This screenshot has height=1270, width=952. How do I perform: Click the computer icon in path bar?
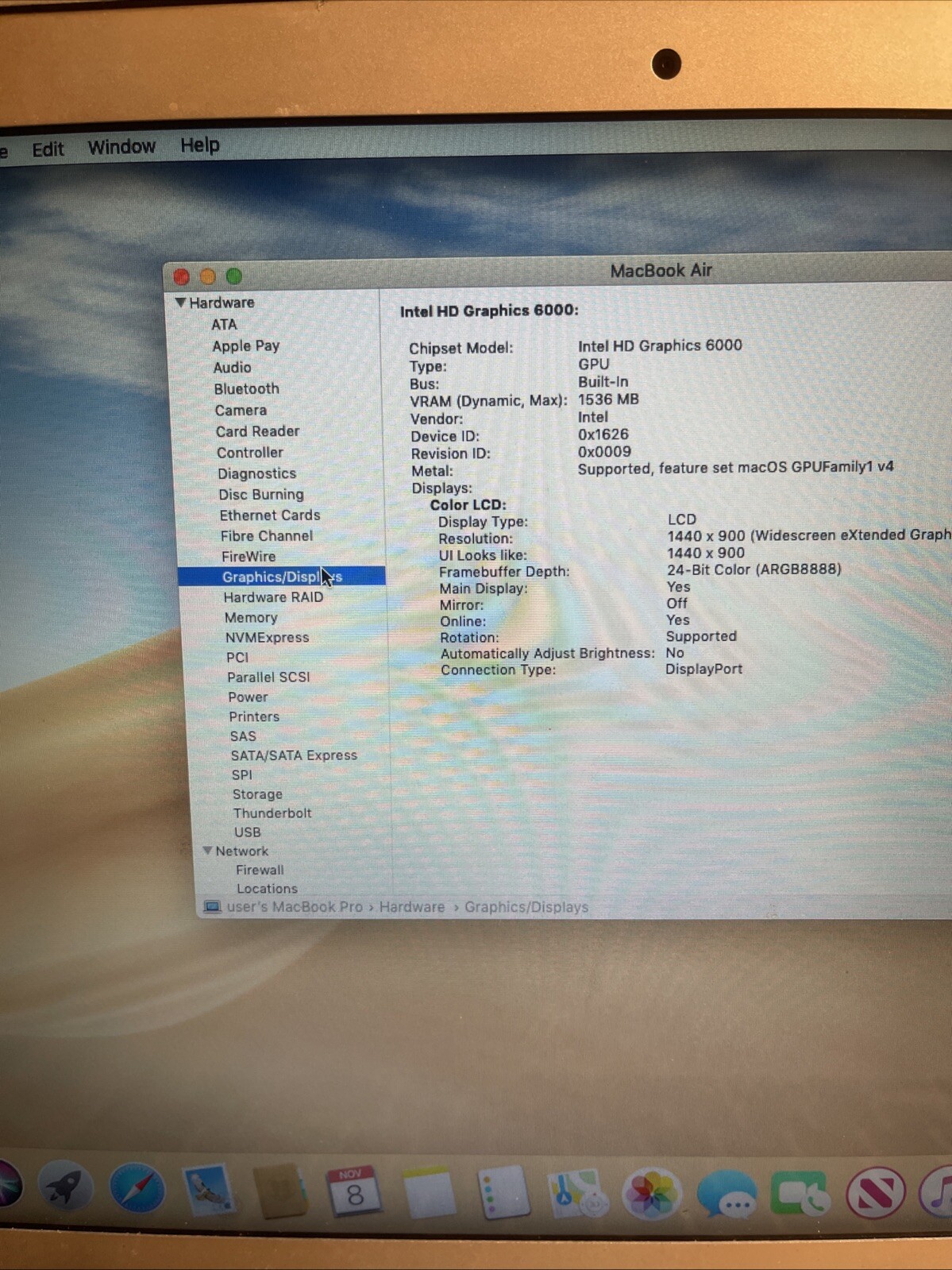(x=212, y=906)
